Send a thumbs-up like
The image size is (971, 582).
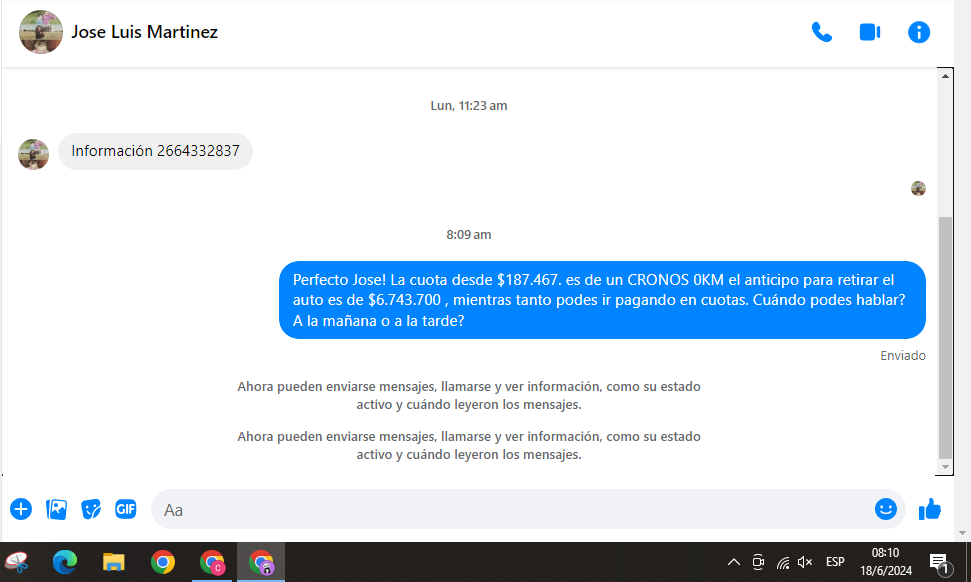(930, 509)
